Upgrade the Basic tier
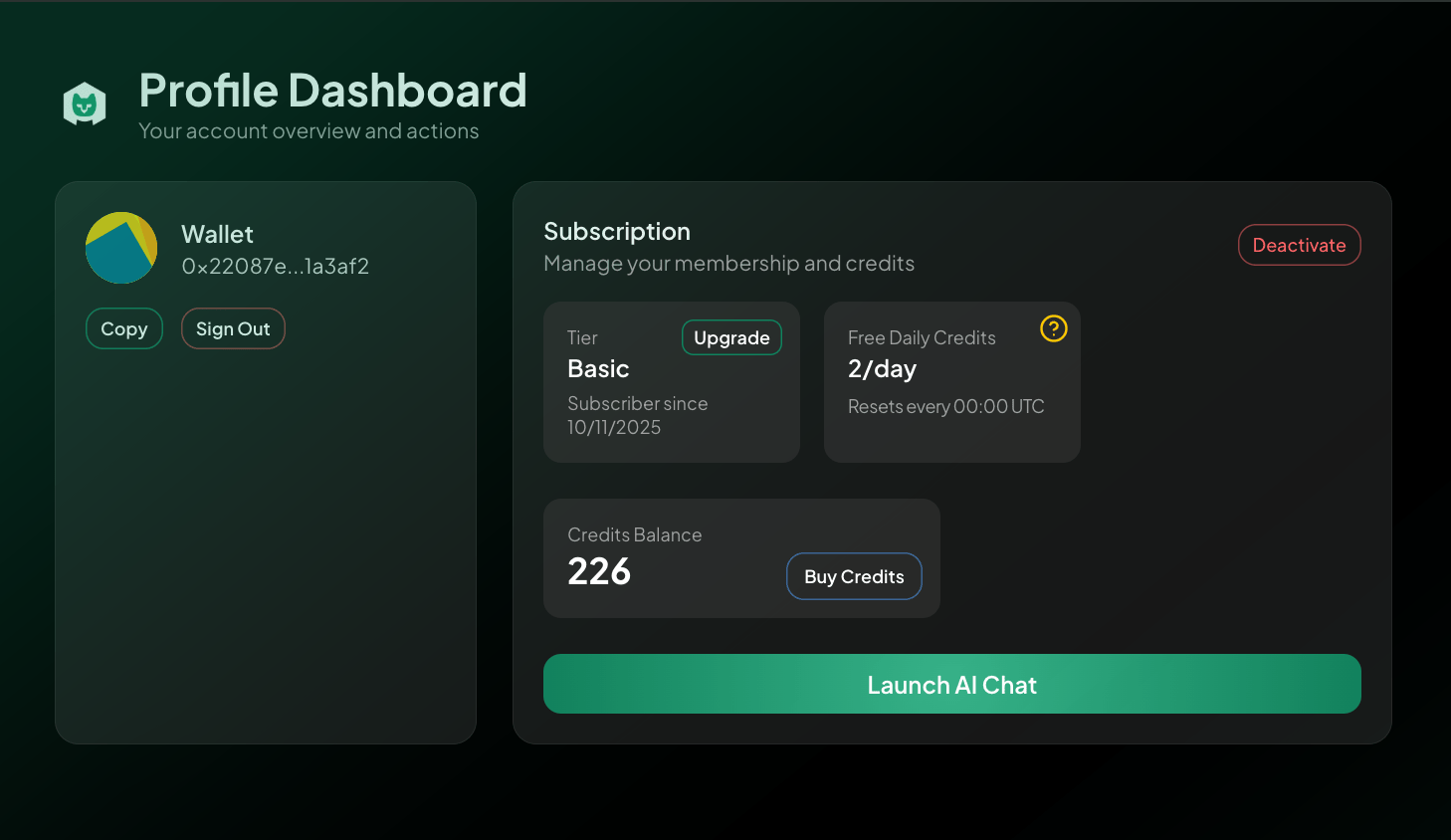 tap(731, 337)
